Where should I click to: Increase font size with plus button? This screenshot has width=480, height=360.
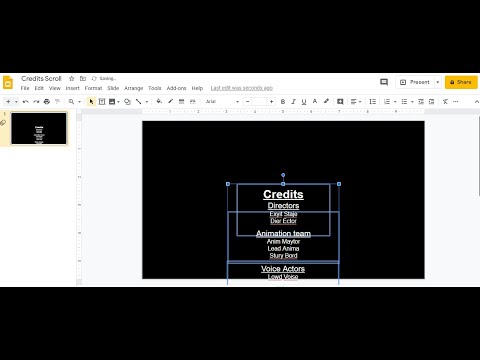[271, 101]
